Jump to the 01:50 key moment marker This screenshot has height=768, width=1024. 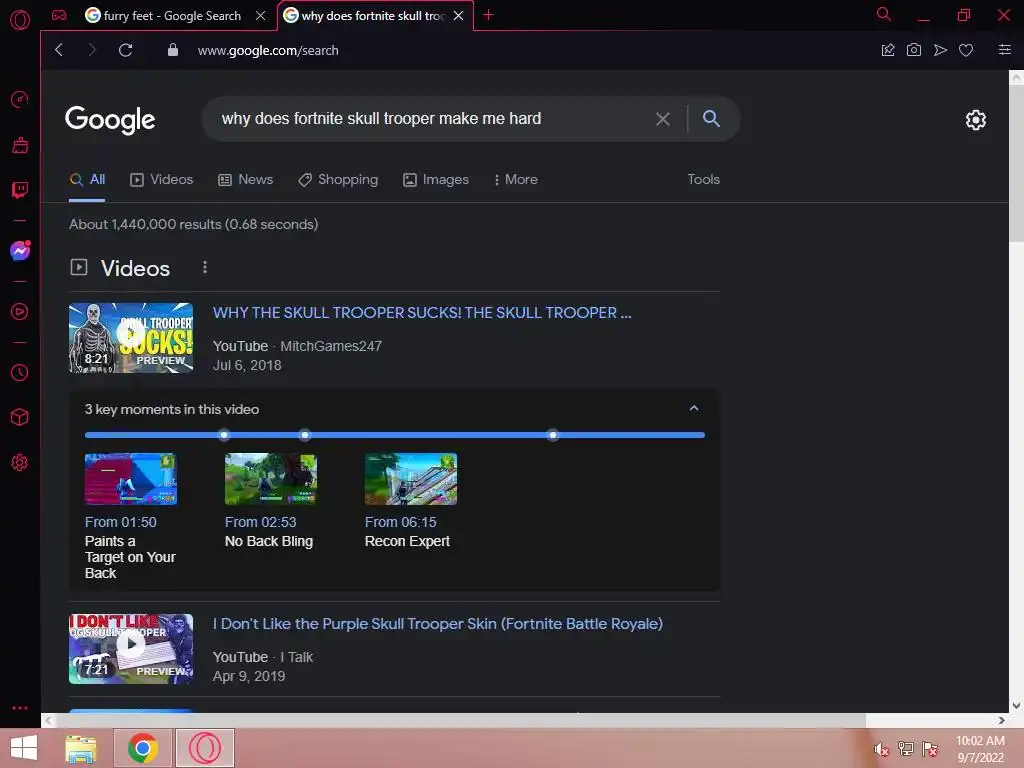tap(224, 434)
